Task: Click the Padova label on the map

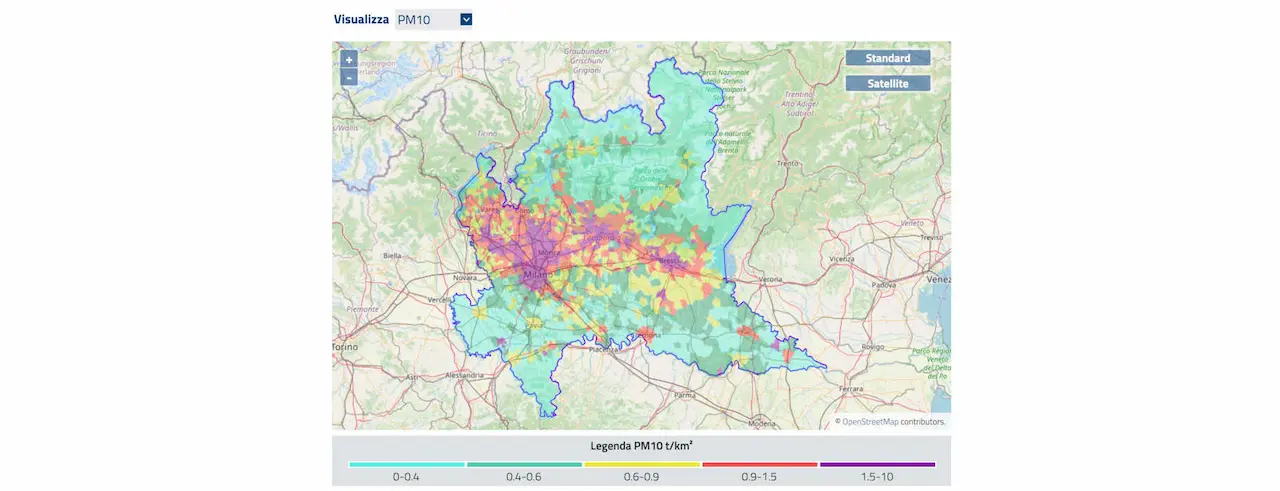Action: click(882, 284)
